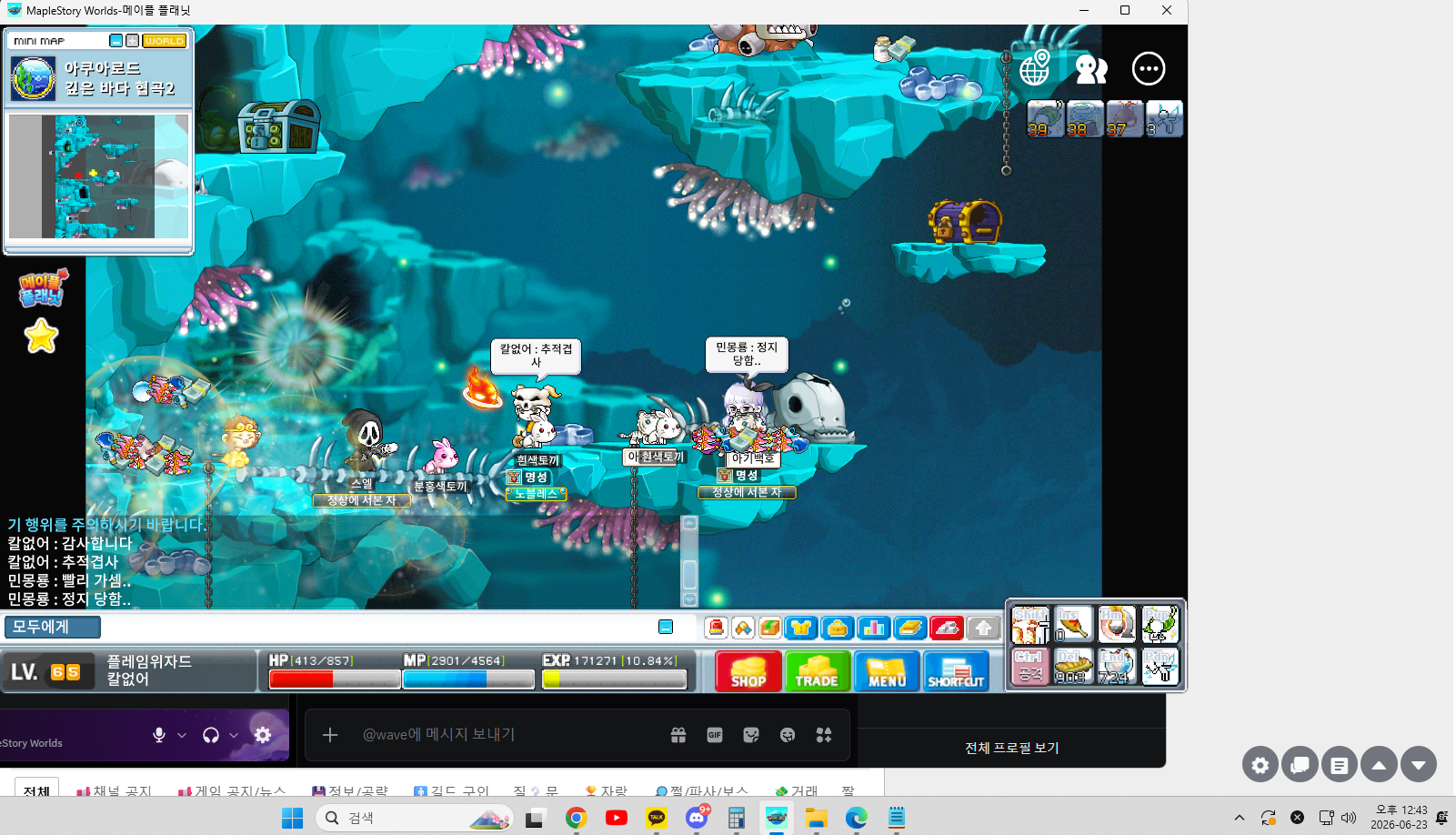Open the red siren report icon
The width and height of the screenshot is (1456, 835).
pos(717,628)
